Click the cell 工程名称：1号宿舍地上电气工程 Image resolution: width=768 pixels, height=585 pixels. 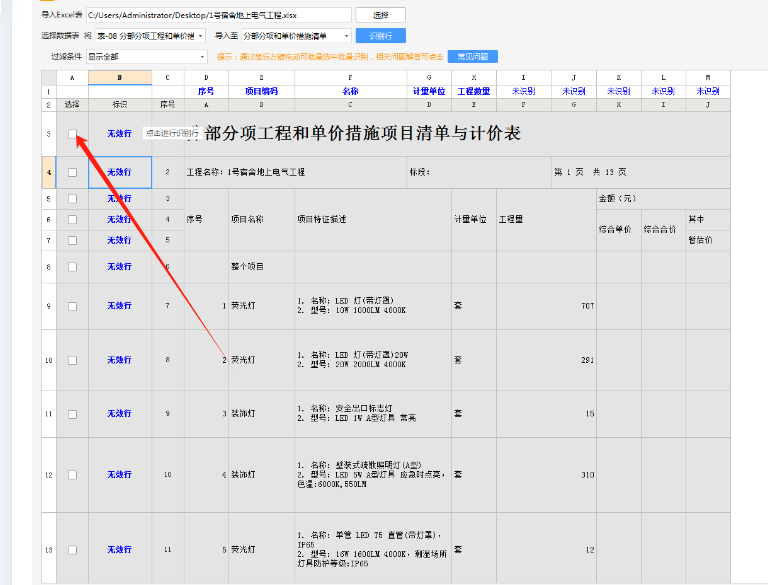click(x=295, y=172)
